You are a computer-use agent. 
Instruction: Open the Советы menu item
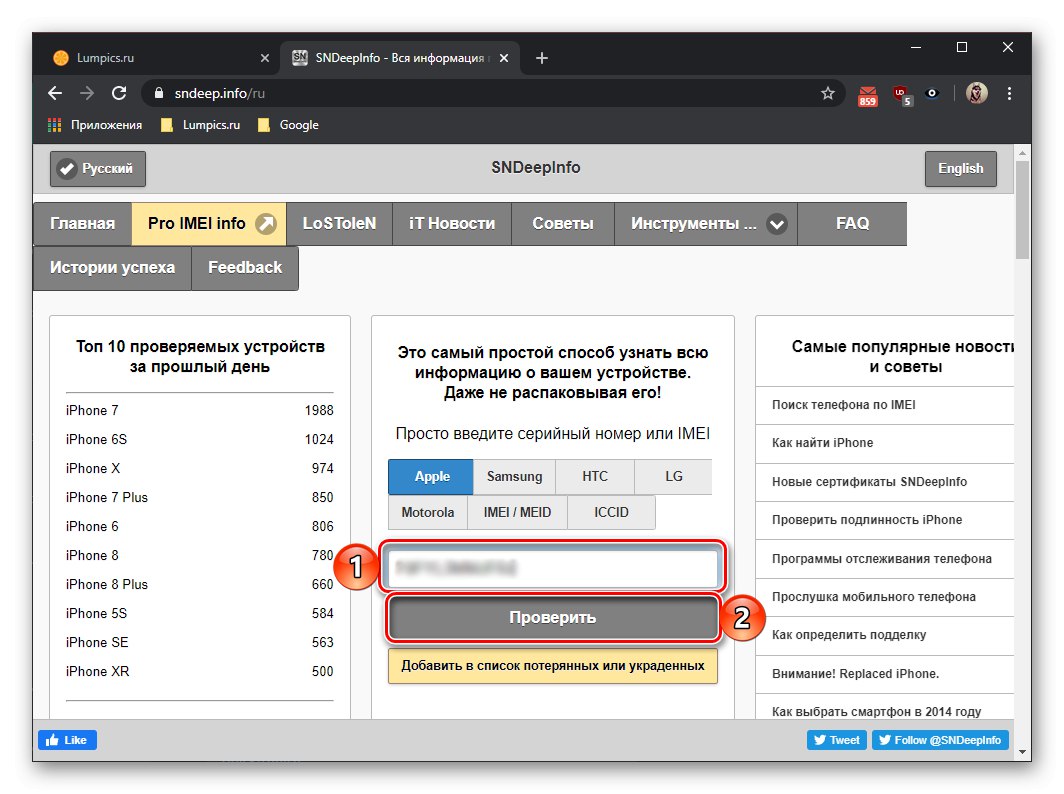pos(563,223)
